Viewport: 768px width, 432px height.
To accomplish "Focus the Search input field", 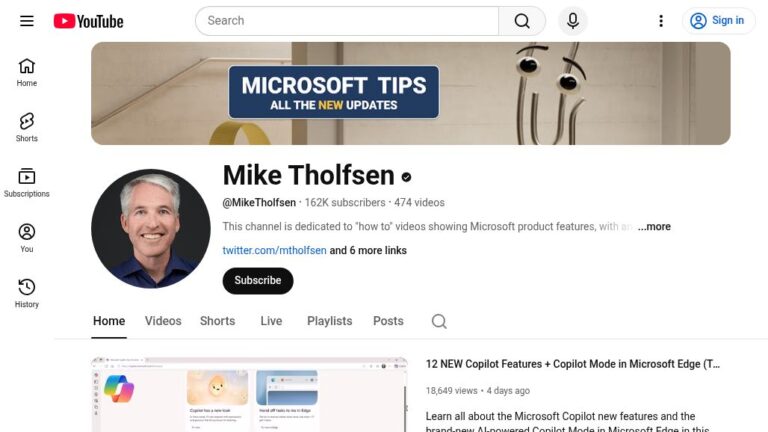I will pyautogui.click(x=347, y=21).
